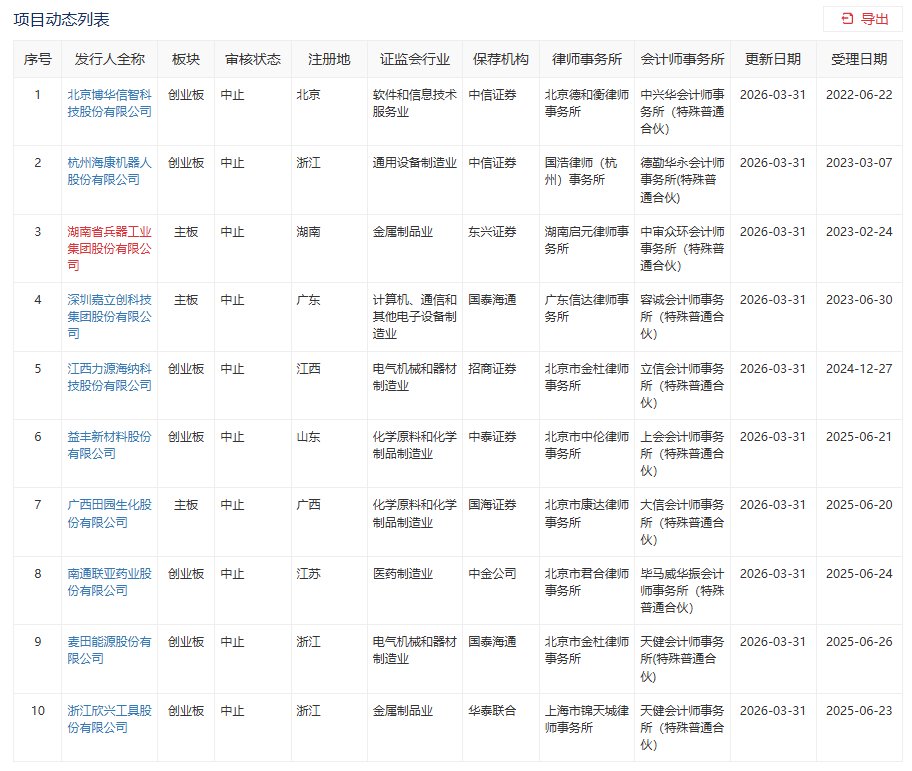
Task: Click the 板块 column header
Action: (186, 59)
